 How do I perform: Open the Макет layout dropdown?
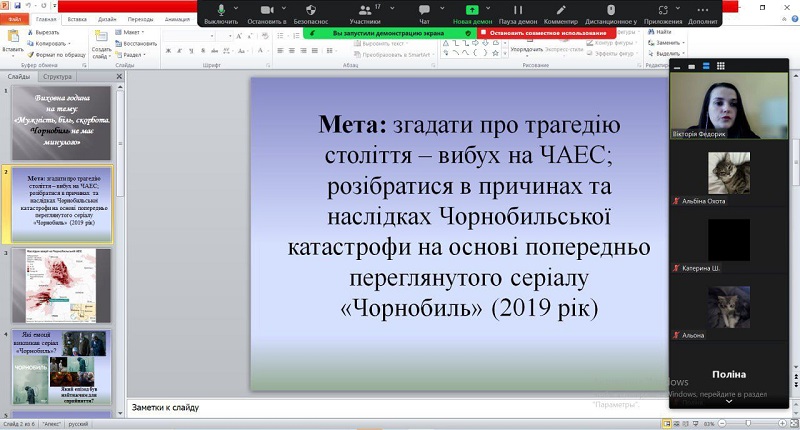131,32
